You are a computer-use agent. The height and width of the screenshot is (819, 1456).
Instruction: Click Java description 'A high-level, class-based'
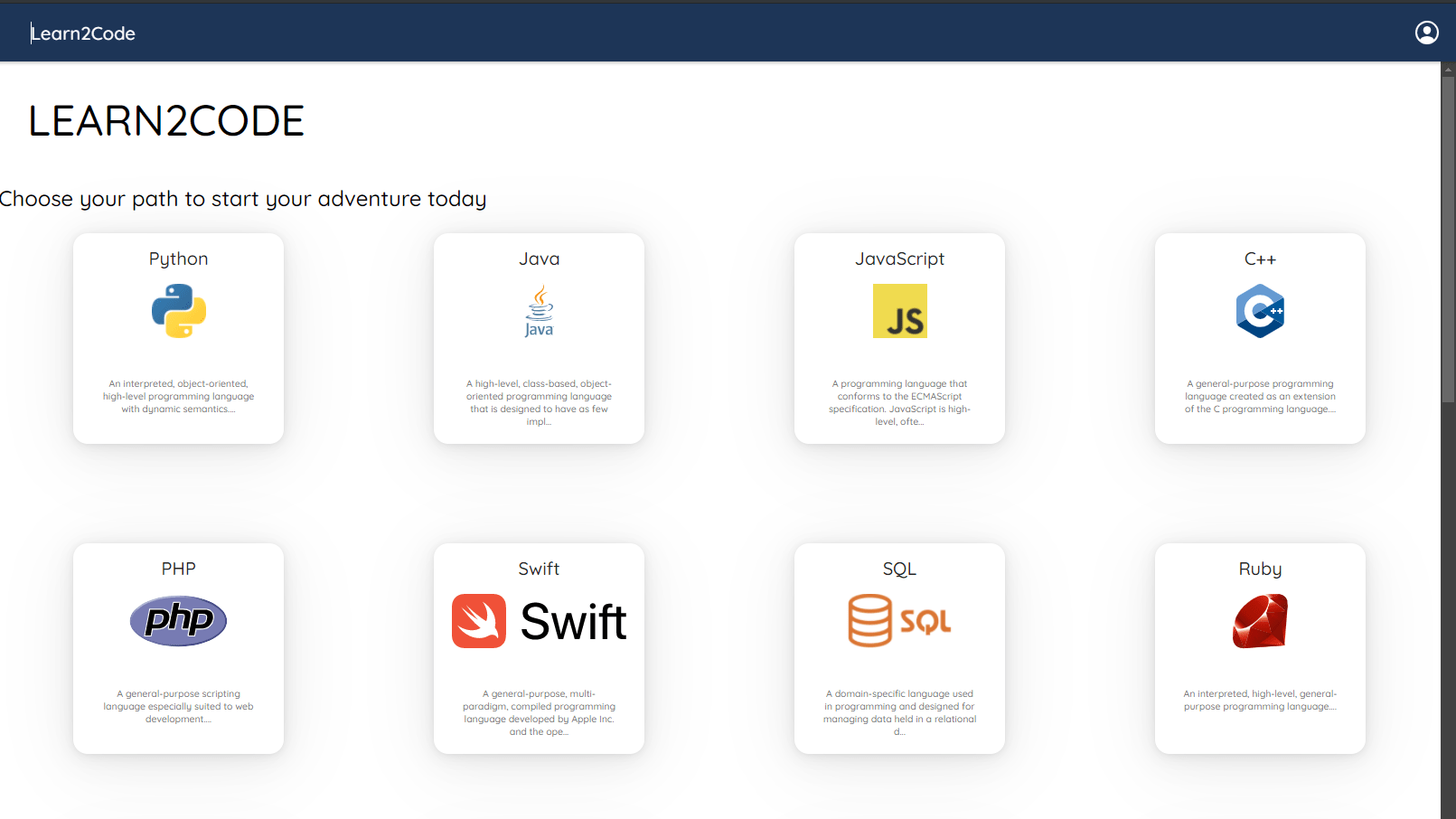(x=540, y=403)
